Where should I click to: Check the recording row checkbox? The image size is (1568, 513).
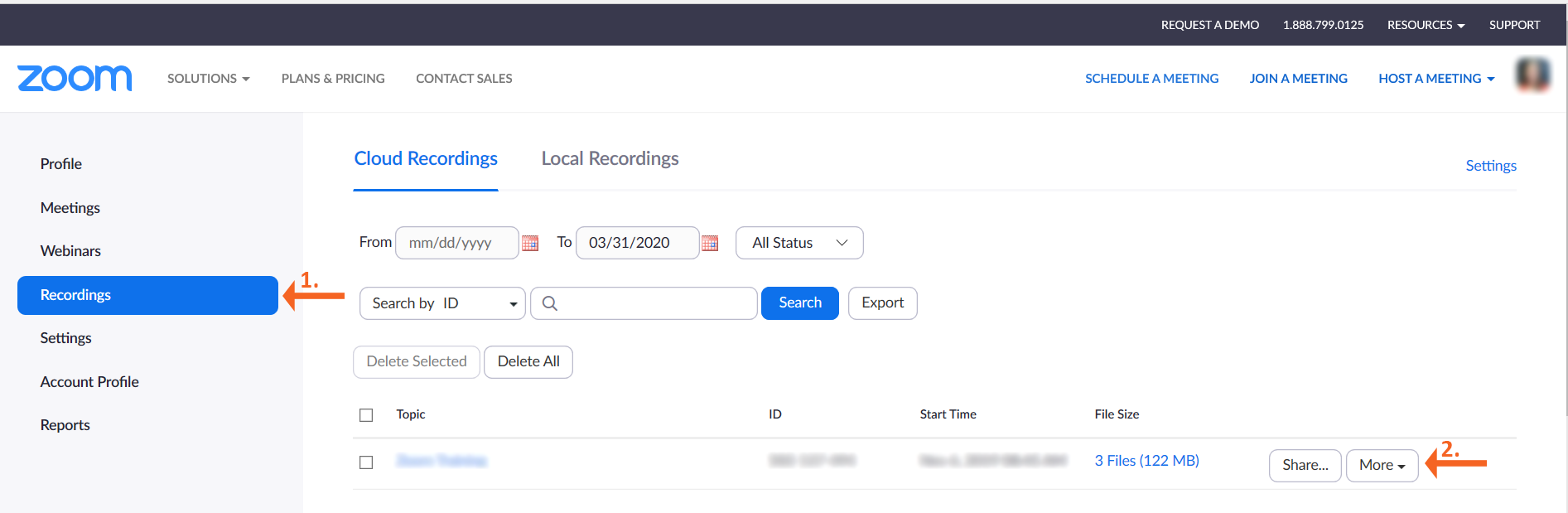(366, 462)
